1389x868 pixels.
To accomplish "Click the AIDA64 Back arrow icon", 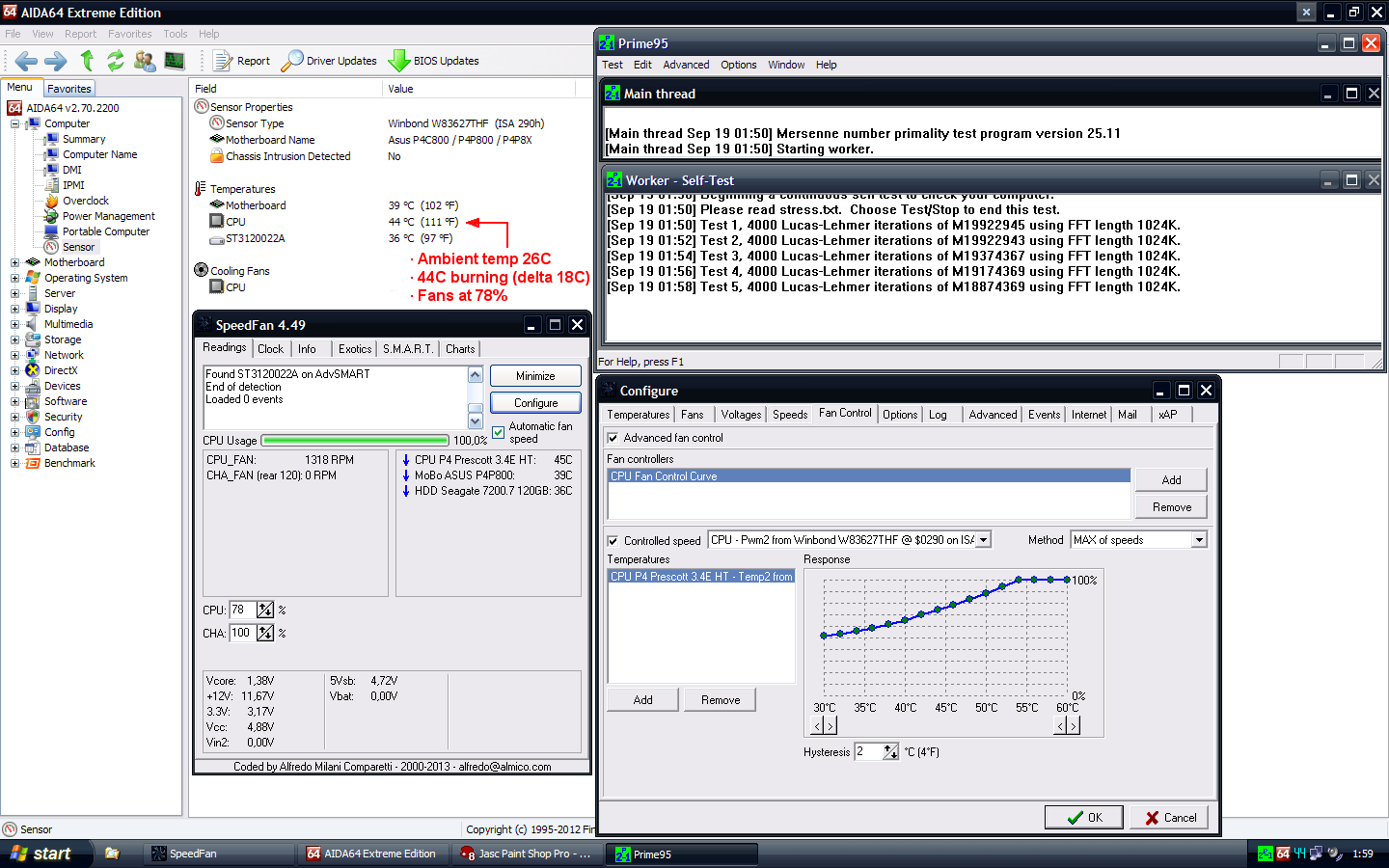I will coord(26,61).
